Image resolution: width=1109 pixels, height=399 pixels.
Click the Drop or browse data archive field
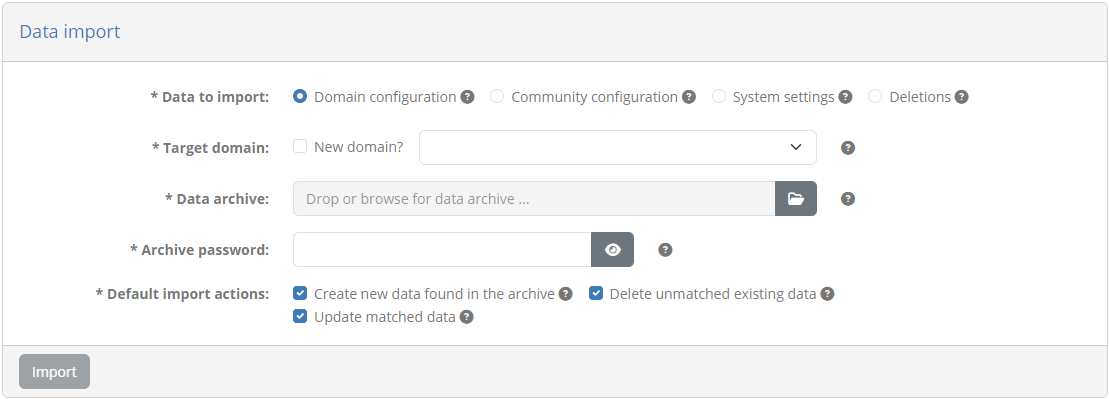pyautogui.click(x=534, y=199)
